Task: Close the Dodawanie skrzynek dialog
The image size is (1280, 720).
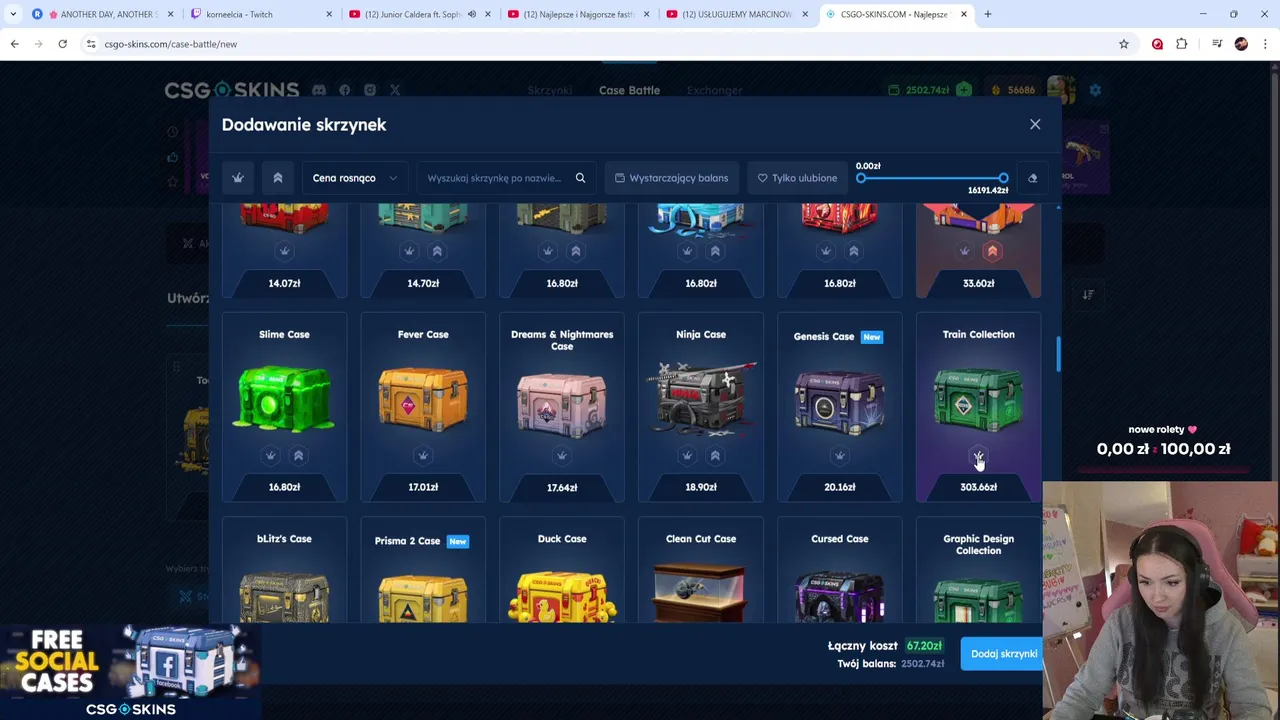Action: pyautogui.click(x=1035, y=124)
